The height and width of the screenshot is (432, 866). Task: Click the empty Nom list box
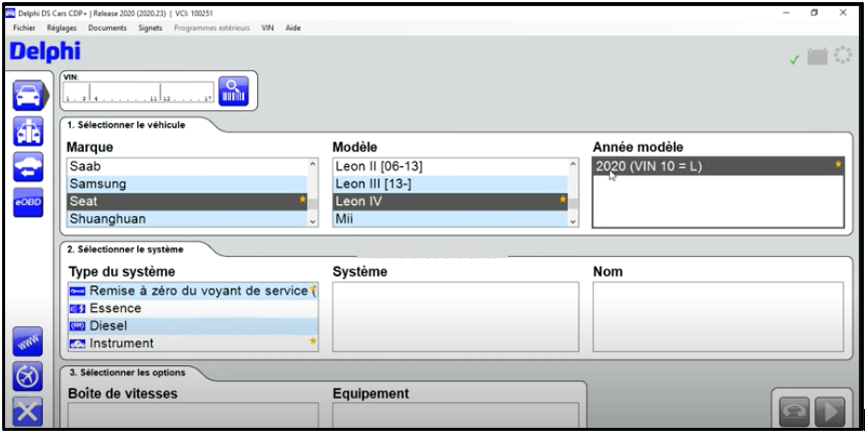pyautogui.click(x=718, y=317)
